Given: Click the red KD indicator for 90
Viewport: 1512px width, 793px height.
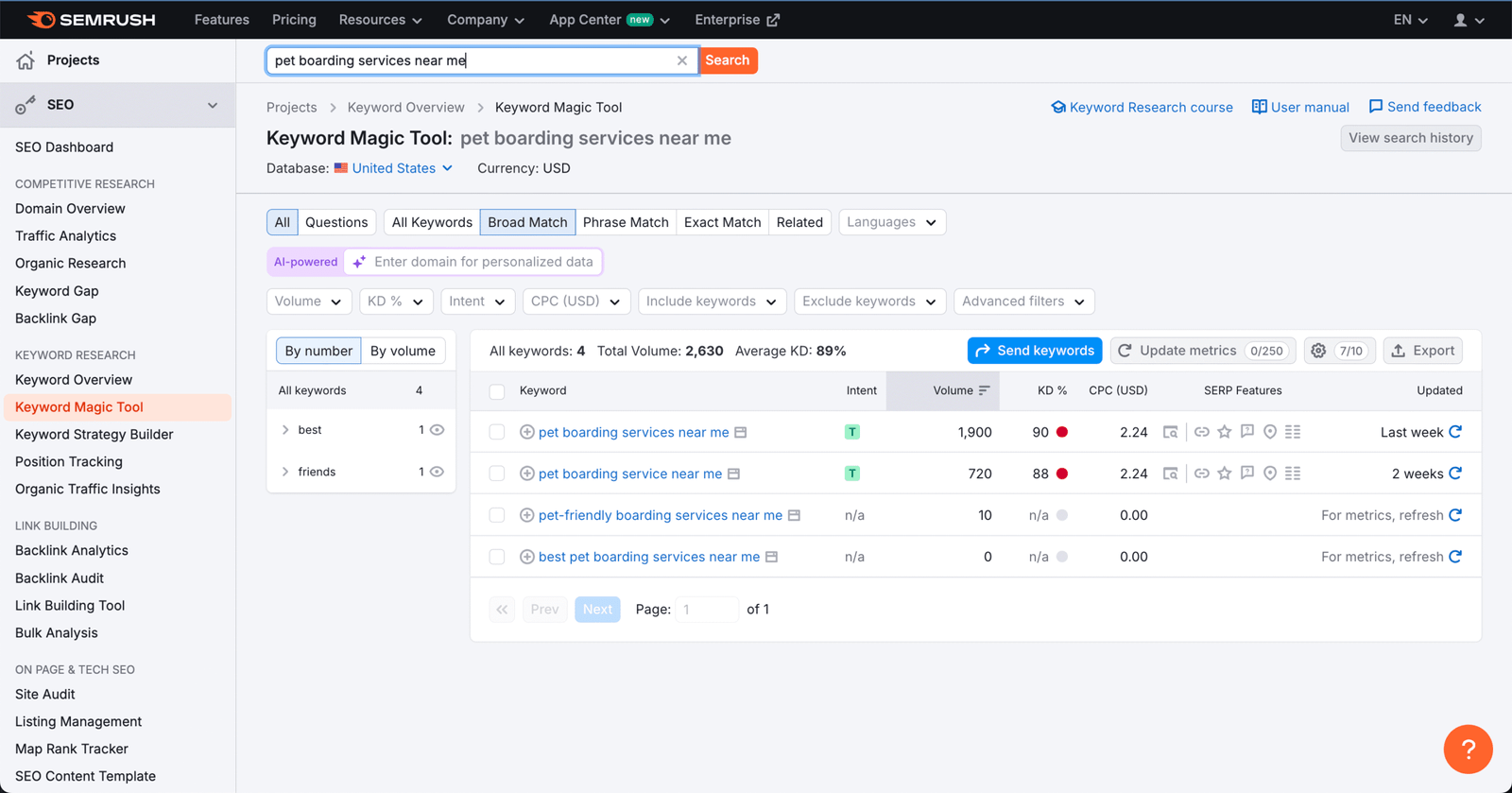Looking at the screenshot, I should click(1062, 432).
